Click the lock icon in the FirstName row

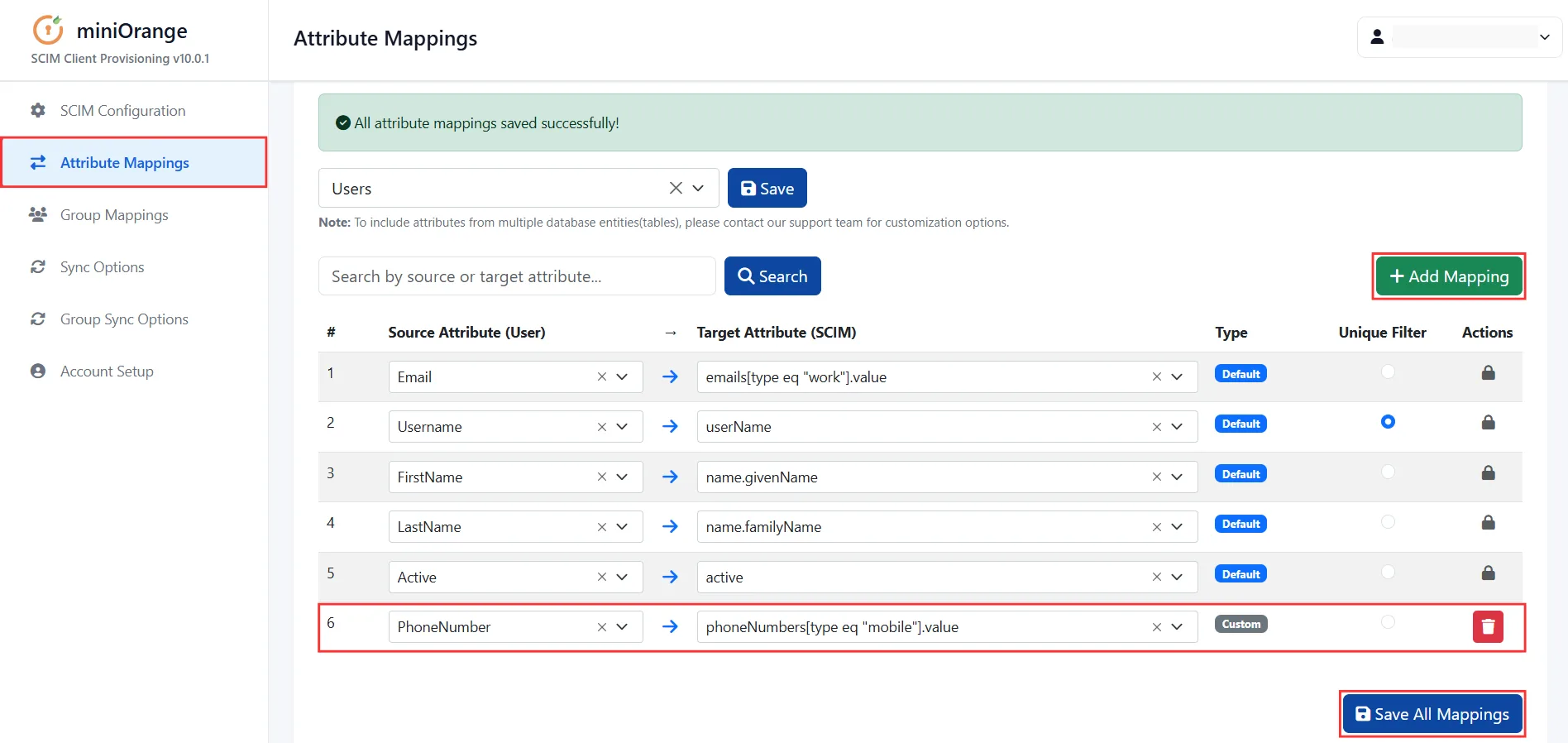tap(1488, 472)
